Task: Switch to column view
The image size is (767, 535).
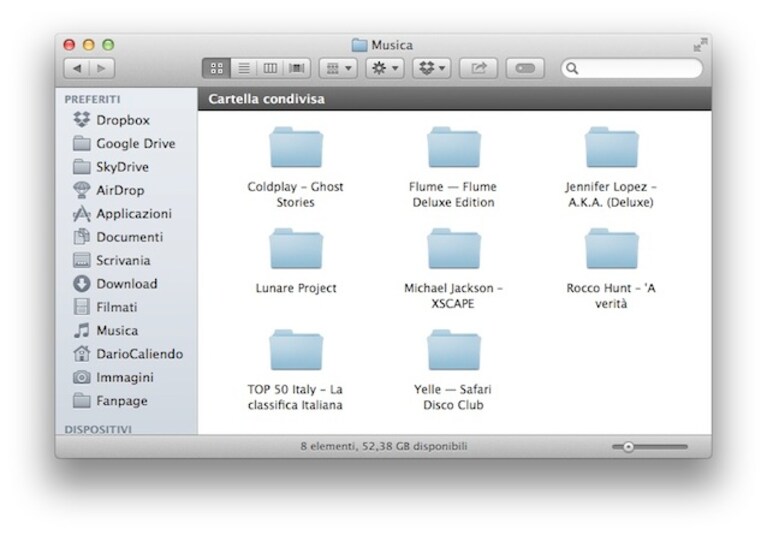Action: tap(270, 68)
